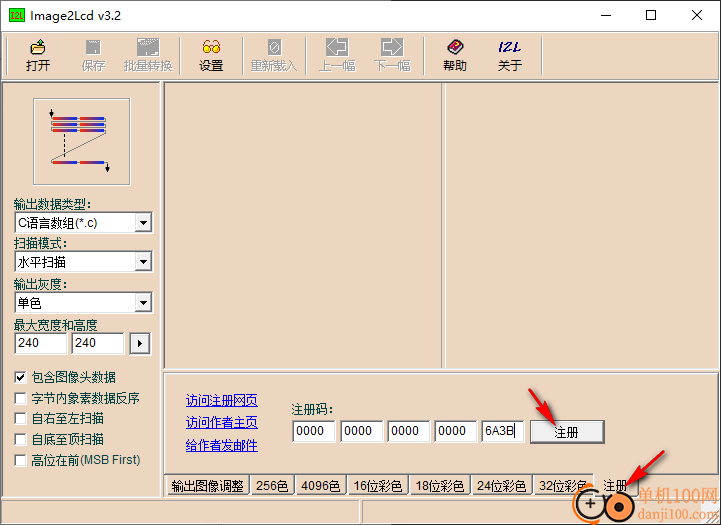721x525 pixels.
Task: Open the 给作者发邮件 link
Action: pos(222,445)
